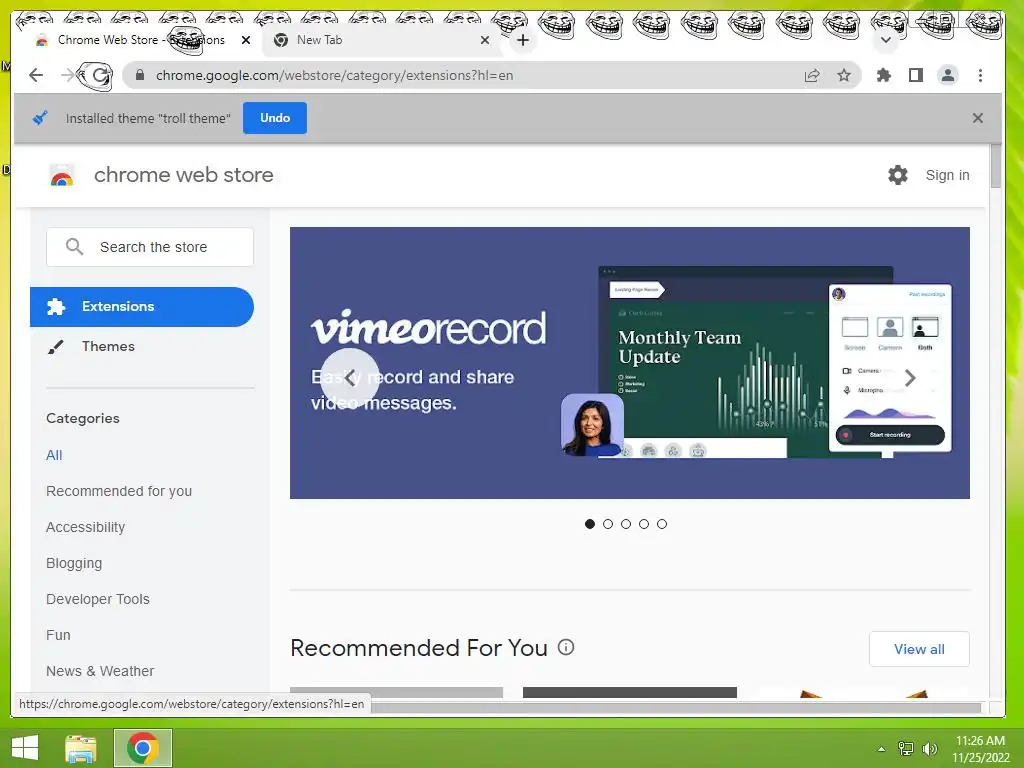Click the Undo theme install button
The height and width of the screenshot is (768, 1024).
[x=275, y=118]
